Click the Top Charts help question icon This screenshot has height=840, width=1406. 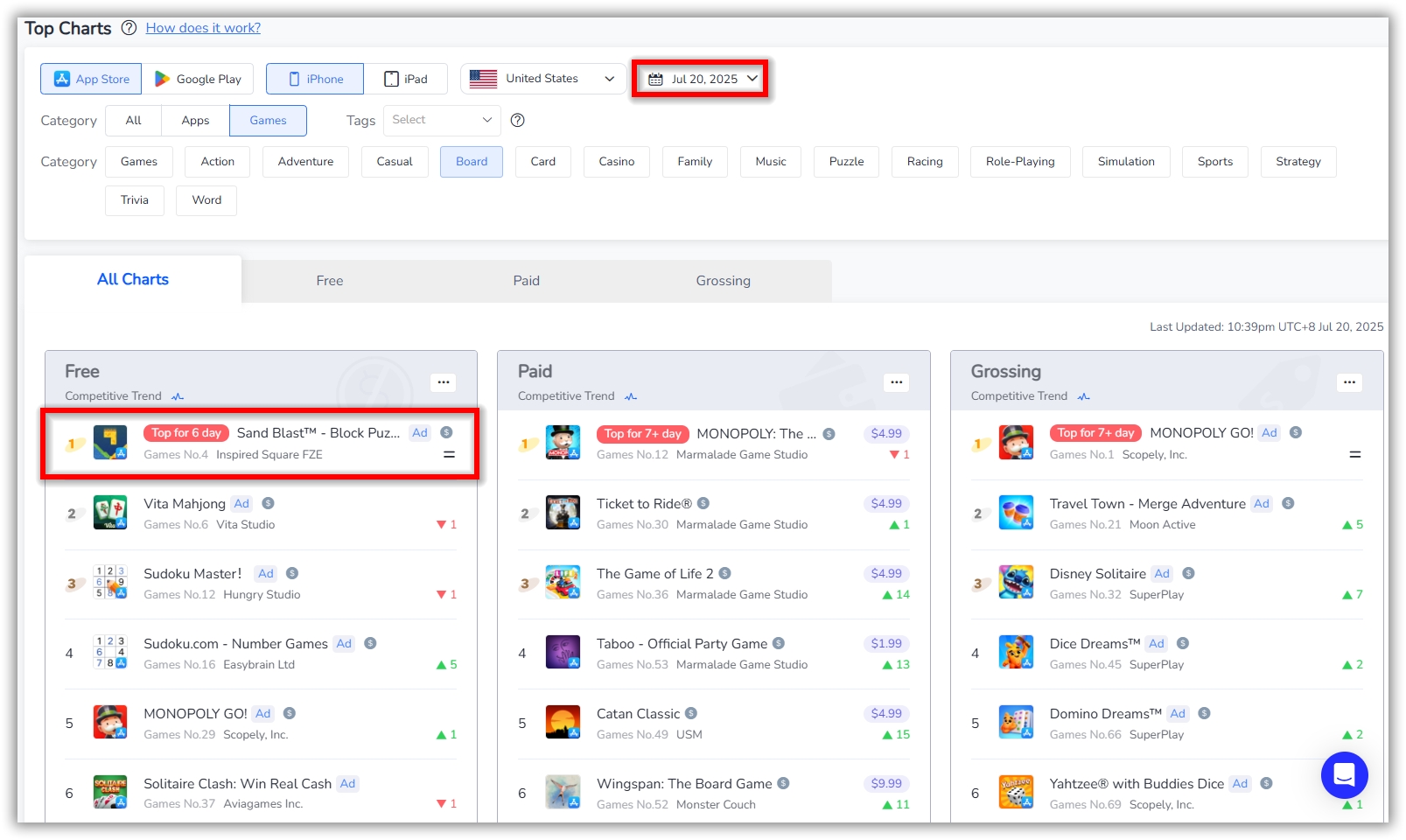click(x=129, y=28)
